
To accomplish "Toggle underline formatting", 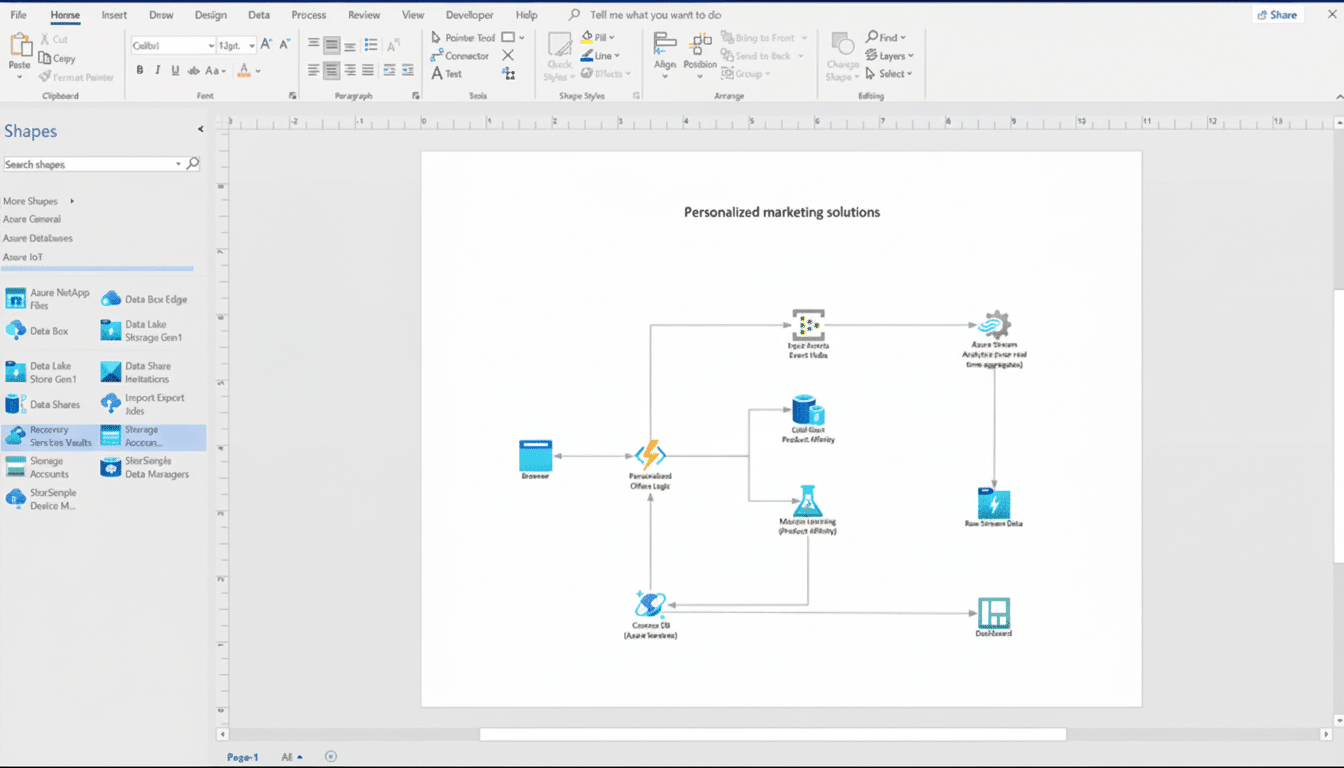I will 173,72.
